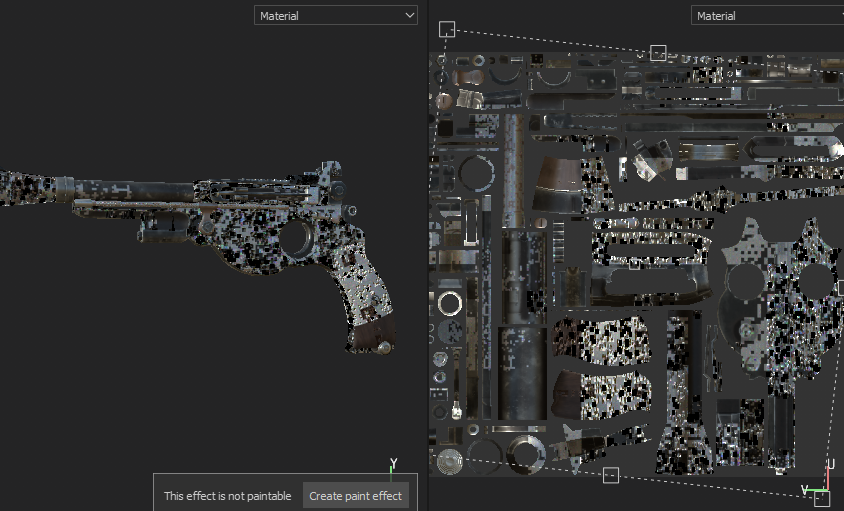844x511 pixels.
Task: Open the Material dropdown in the 3D viewport
Action: tap(335, 15)
